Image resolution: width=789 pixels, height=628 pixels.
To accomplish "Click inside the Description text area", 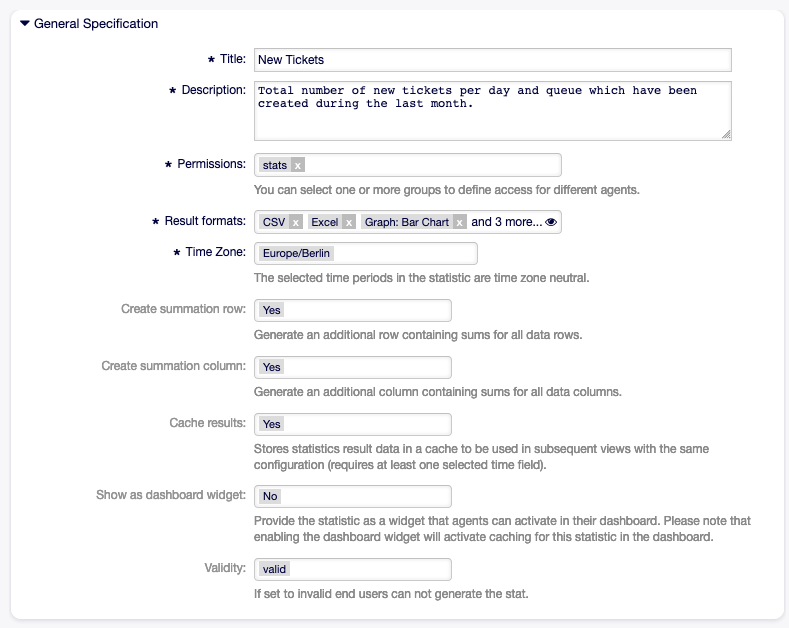I will coord(492,110).
